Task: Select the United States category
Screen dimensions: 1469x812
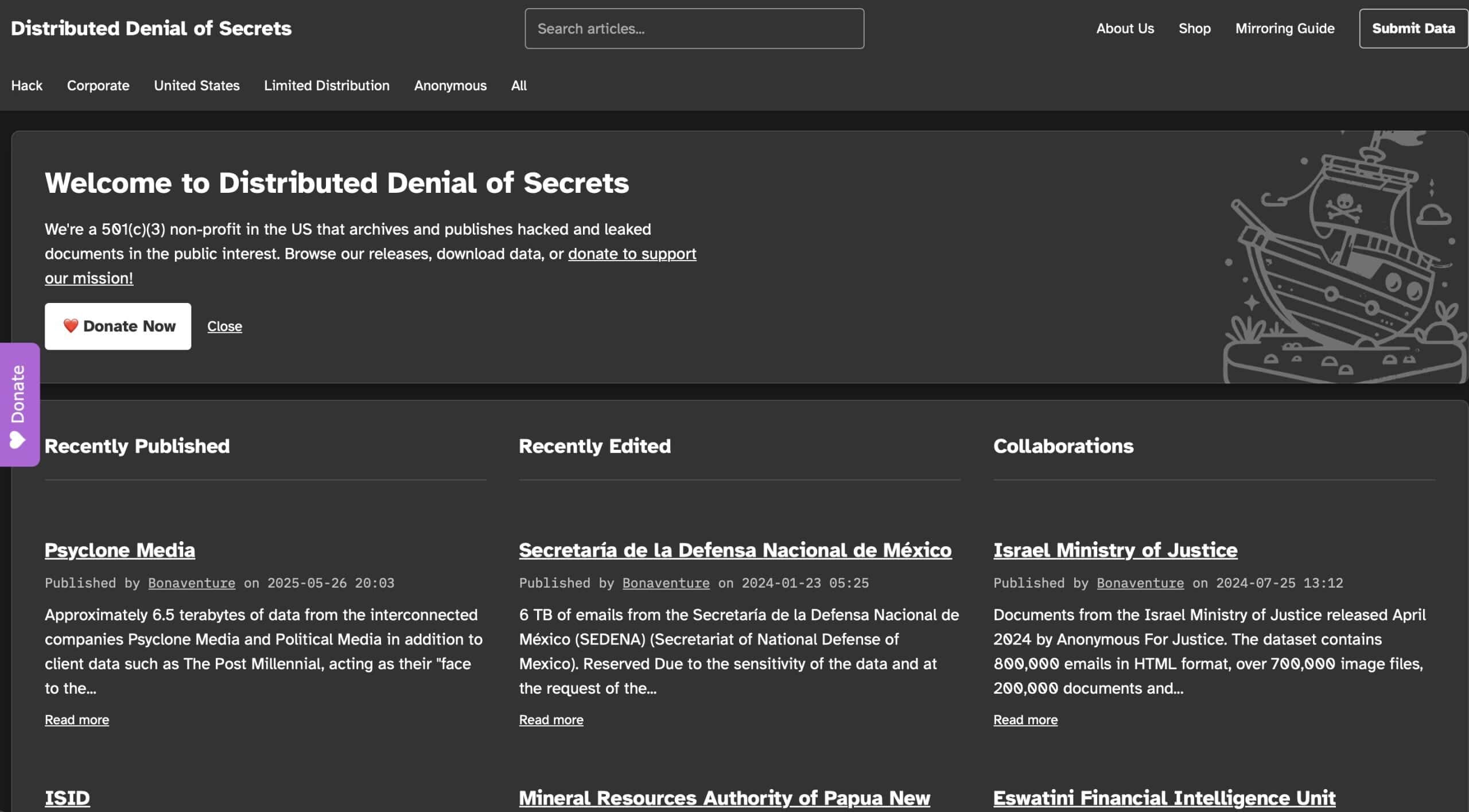Action: (x=197, y=86)
